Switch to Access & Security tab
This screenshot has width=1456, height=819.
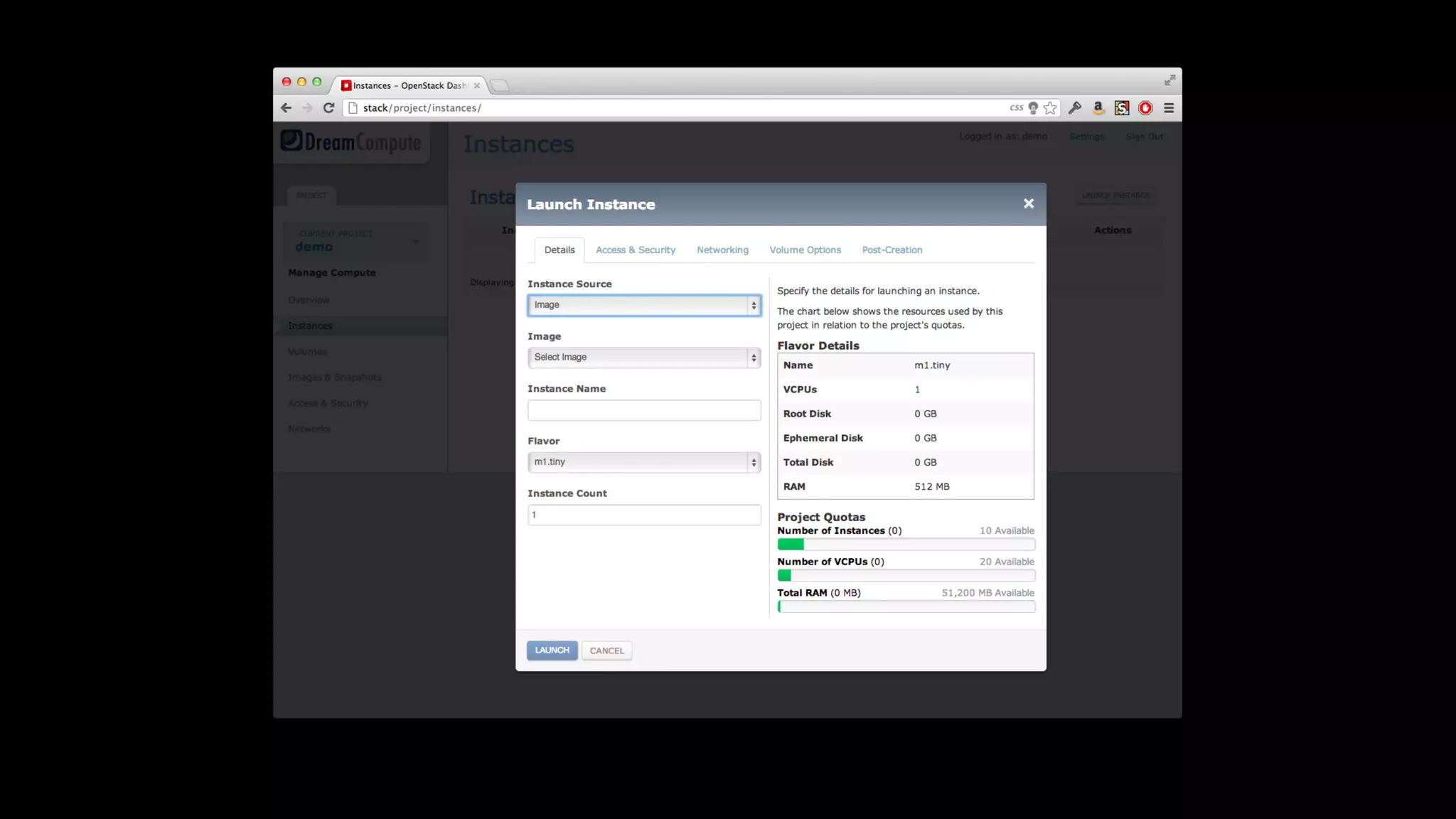pos(636,250)
